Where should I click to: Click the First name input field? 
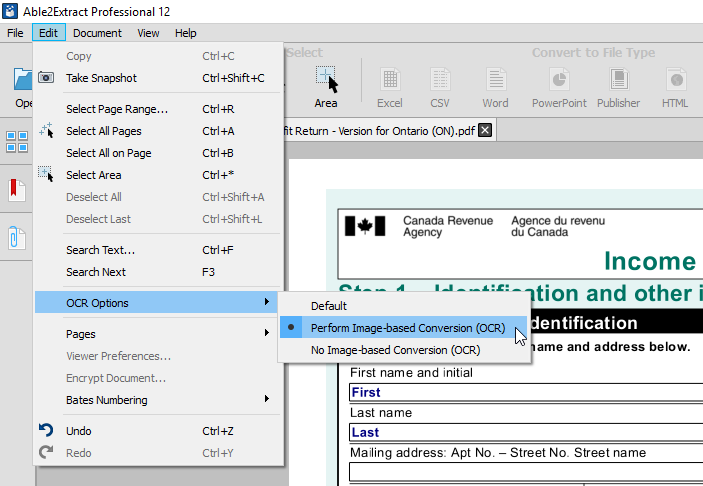pos(526,392)
